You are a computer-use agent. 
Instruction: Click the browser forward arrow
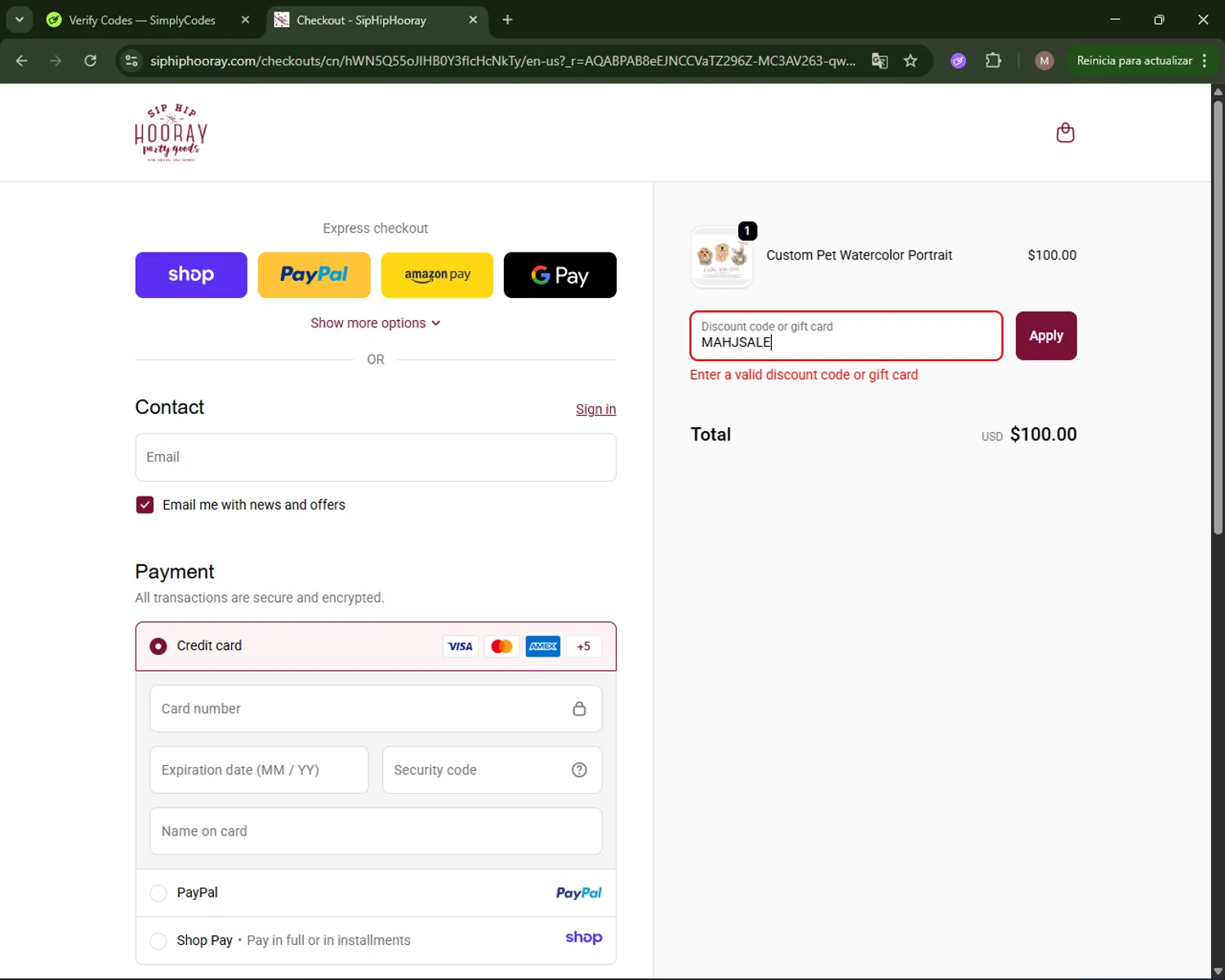tap(56, 60)
